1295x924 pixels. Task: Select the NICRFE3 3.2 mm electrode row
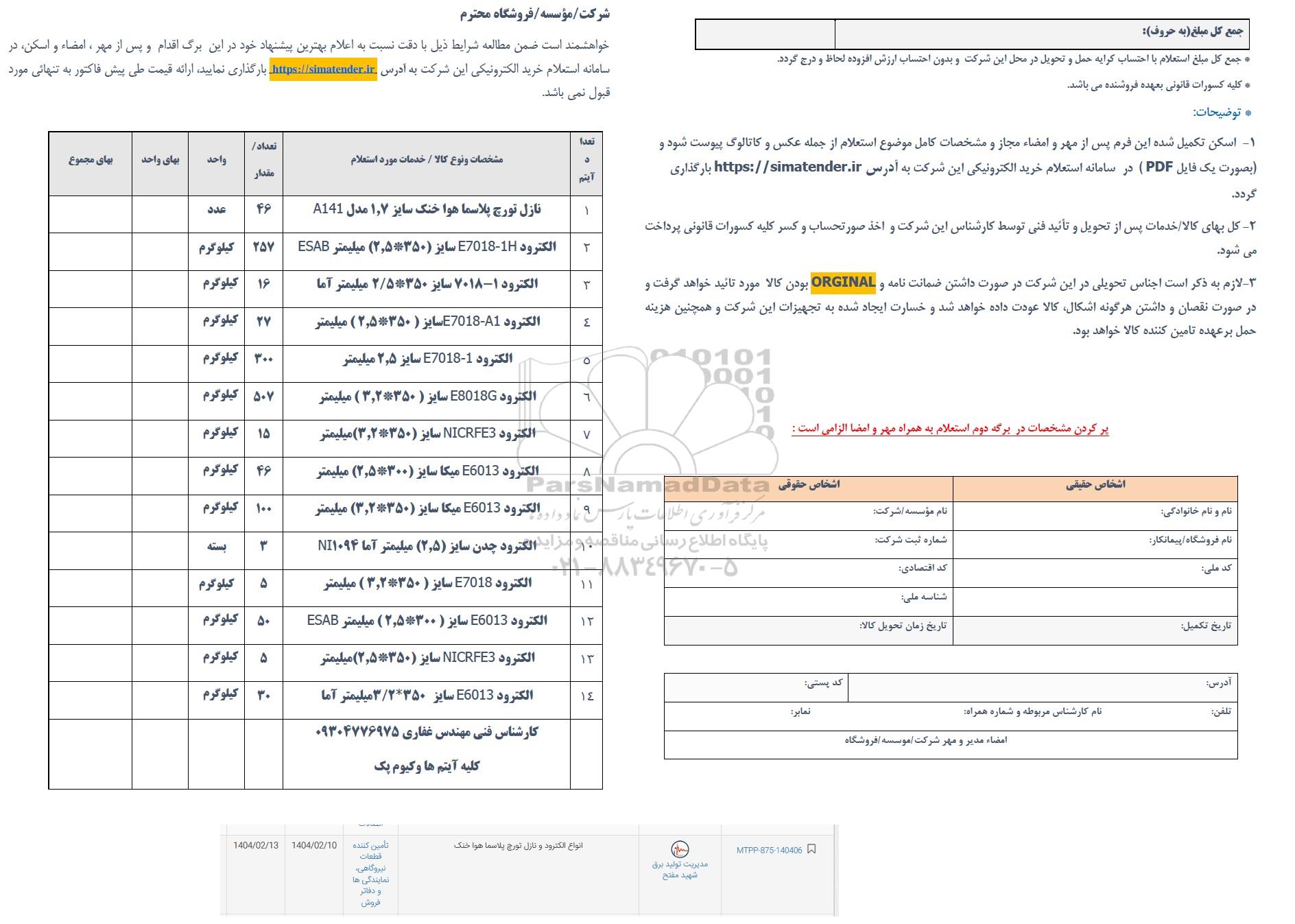click(x=325, y=438)
